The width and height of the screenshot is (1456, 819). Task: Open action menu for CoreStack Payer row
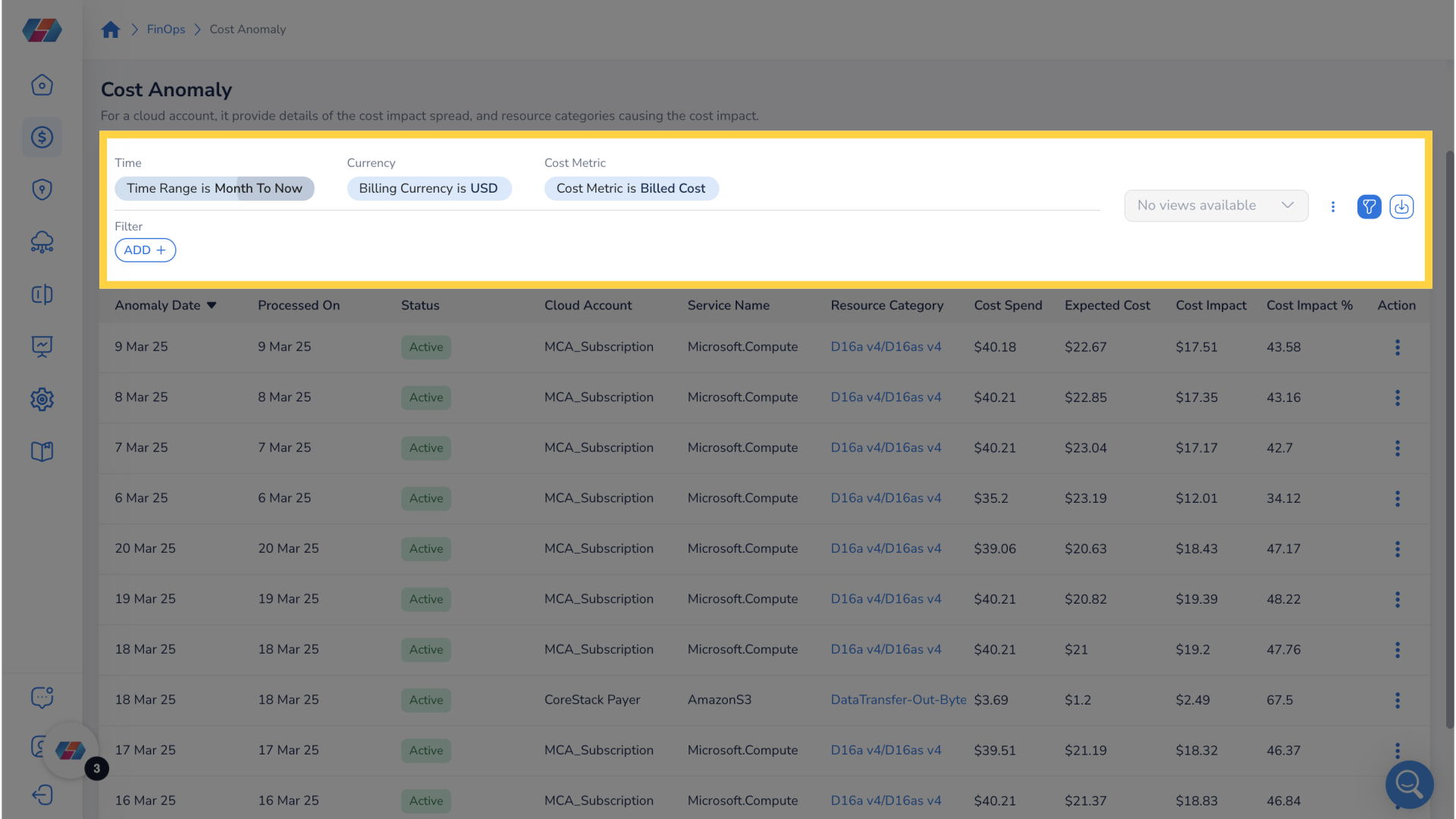point(1397,700)
